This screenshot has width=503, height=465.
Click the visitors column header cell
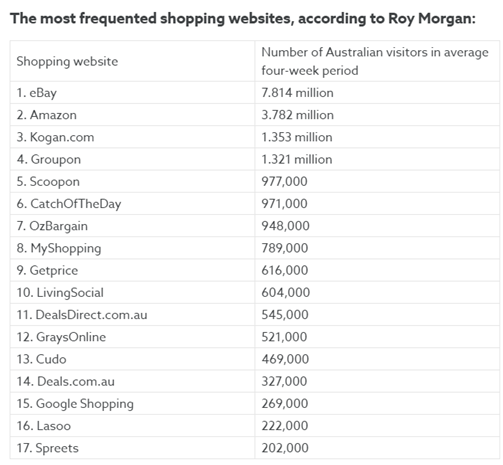375,61
